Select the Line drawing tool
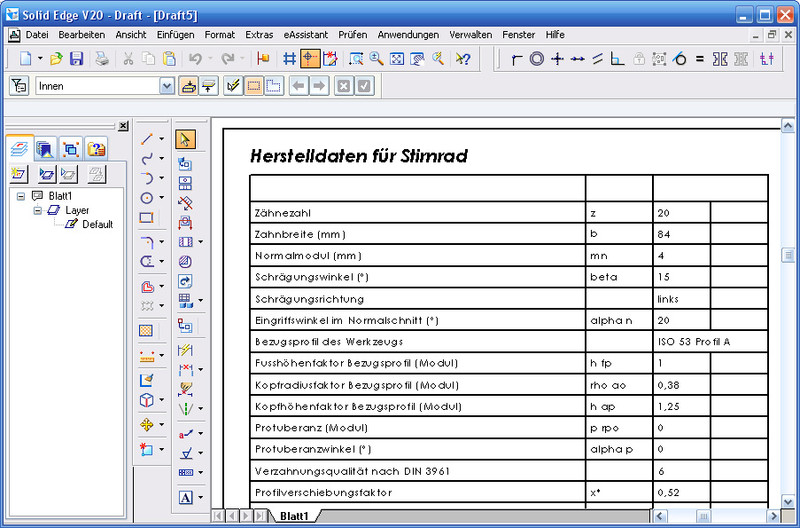The width and height of the screenshot is (800, 528). [147, 139]
